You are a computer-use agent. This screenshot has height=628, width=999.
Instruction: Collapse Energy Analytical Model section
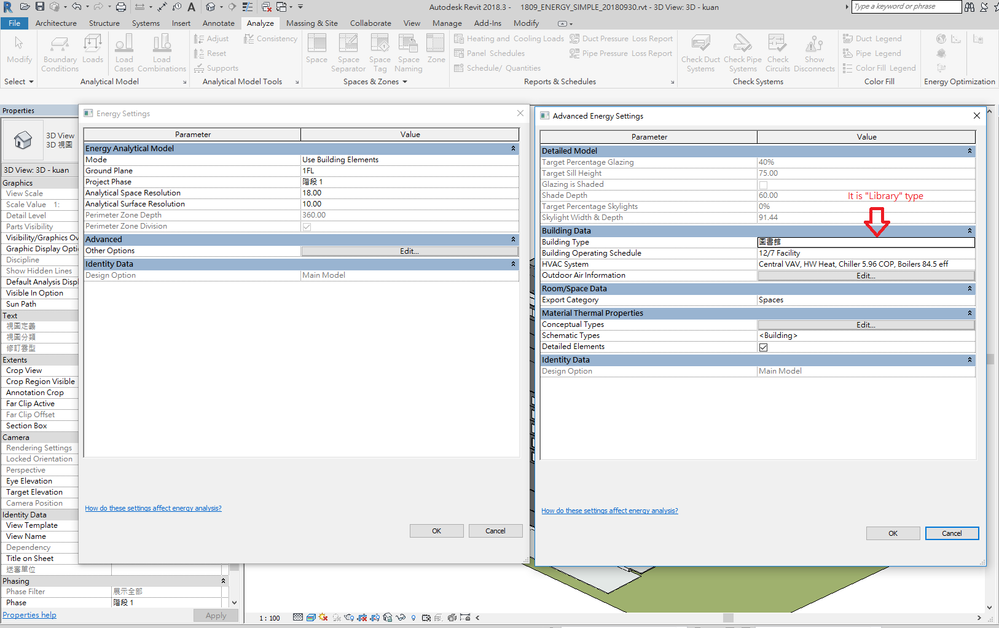[514, 148]
